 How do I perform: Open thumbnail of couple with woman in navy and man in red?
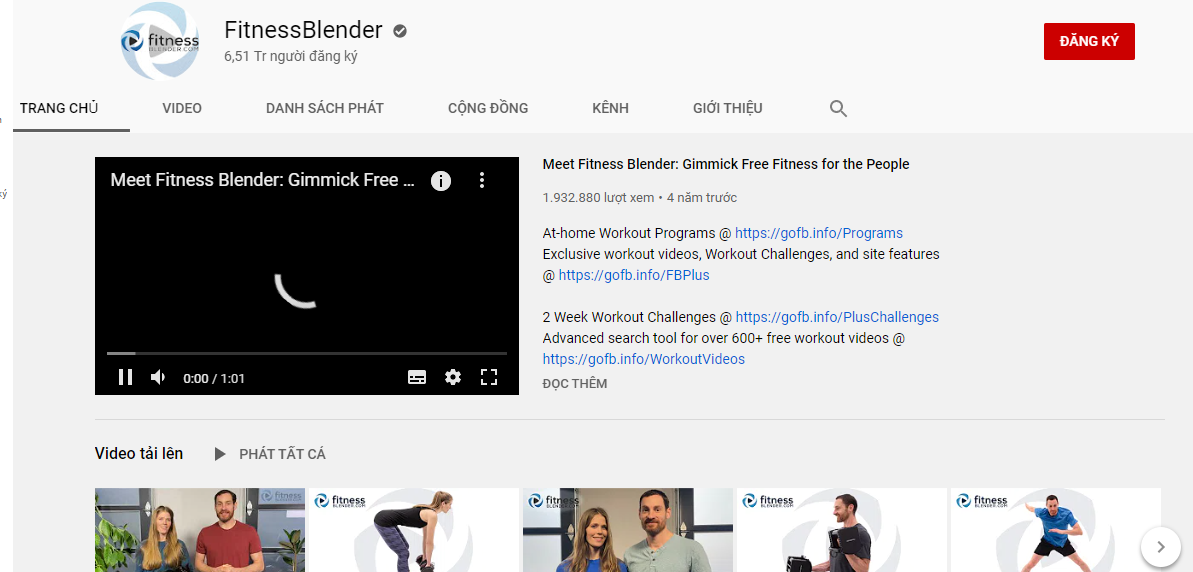click(x=200, y=530)
